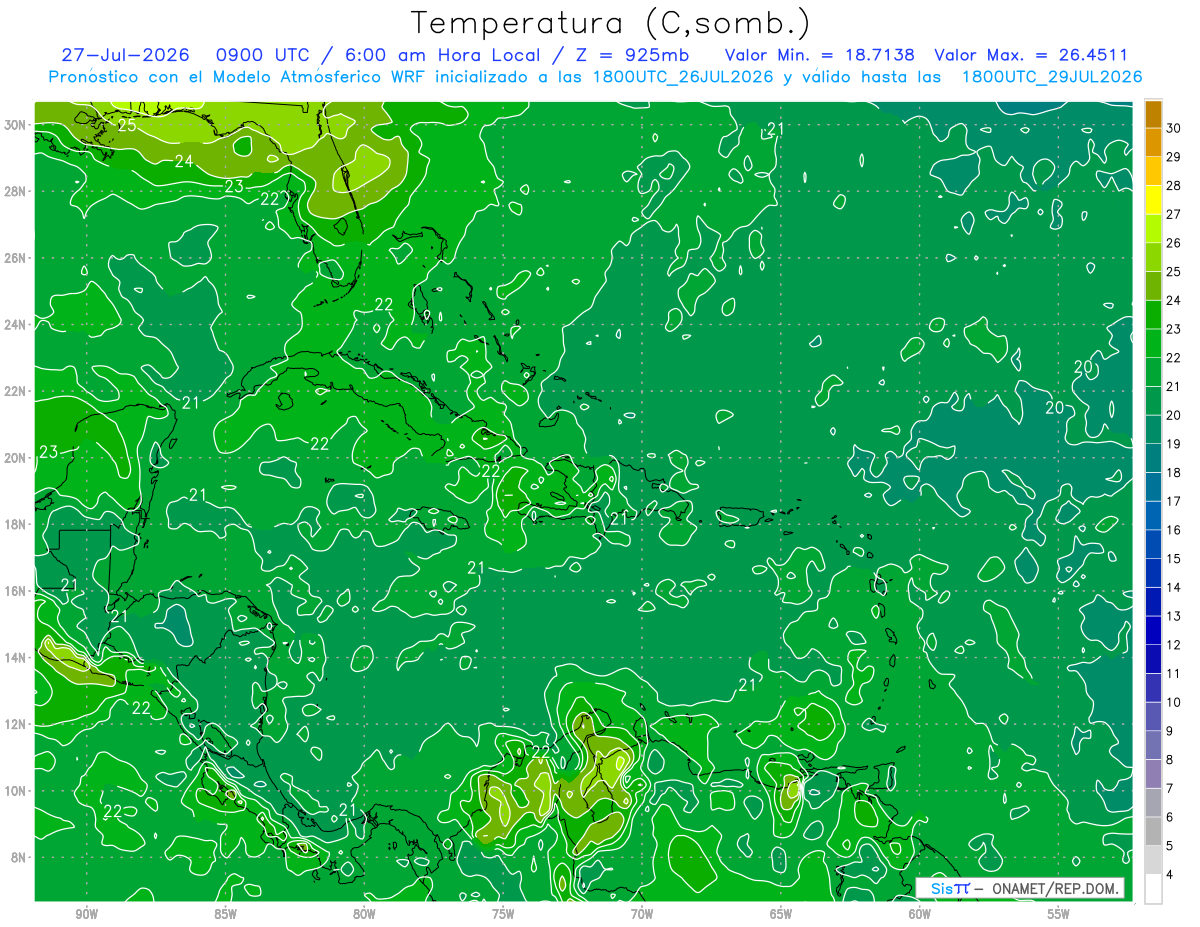Image resolution: width=1200 pixels, height=927 pixels.
Task: Click the "1800UTC_29JUL2026" valid-until time
Action: (x=1051, y=77)
